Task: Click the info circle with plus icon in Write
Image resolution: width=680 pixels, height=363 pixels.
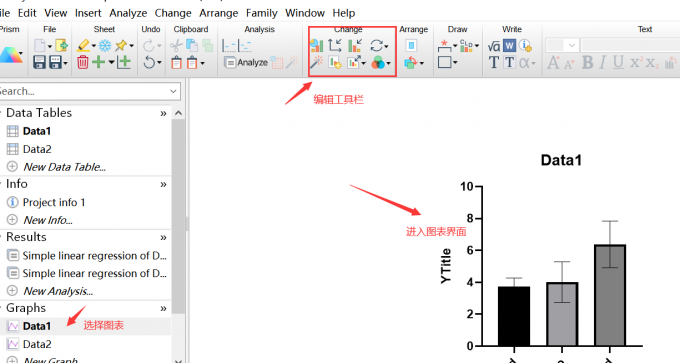Action: pyautogui.click(x=526, y=46)
